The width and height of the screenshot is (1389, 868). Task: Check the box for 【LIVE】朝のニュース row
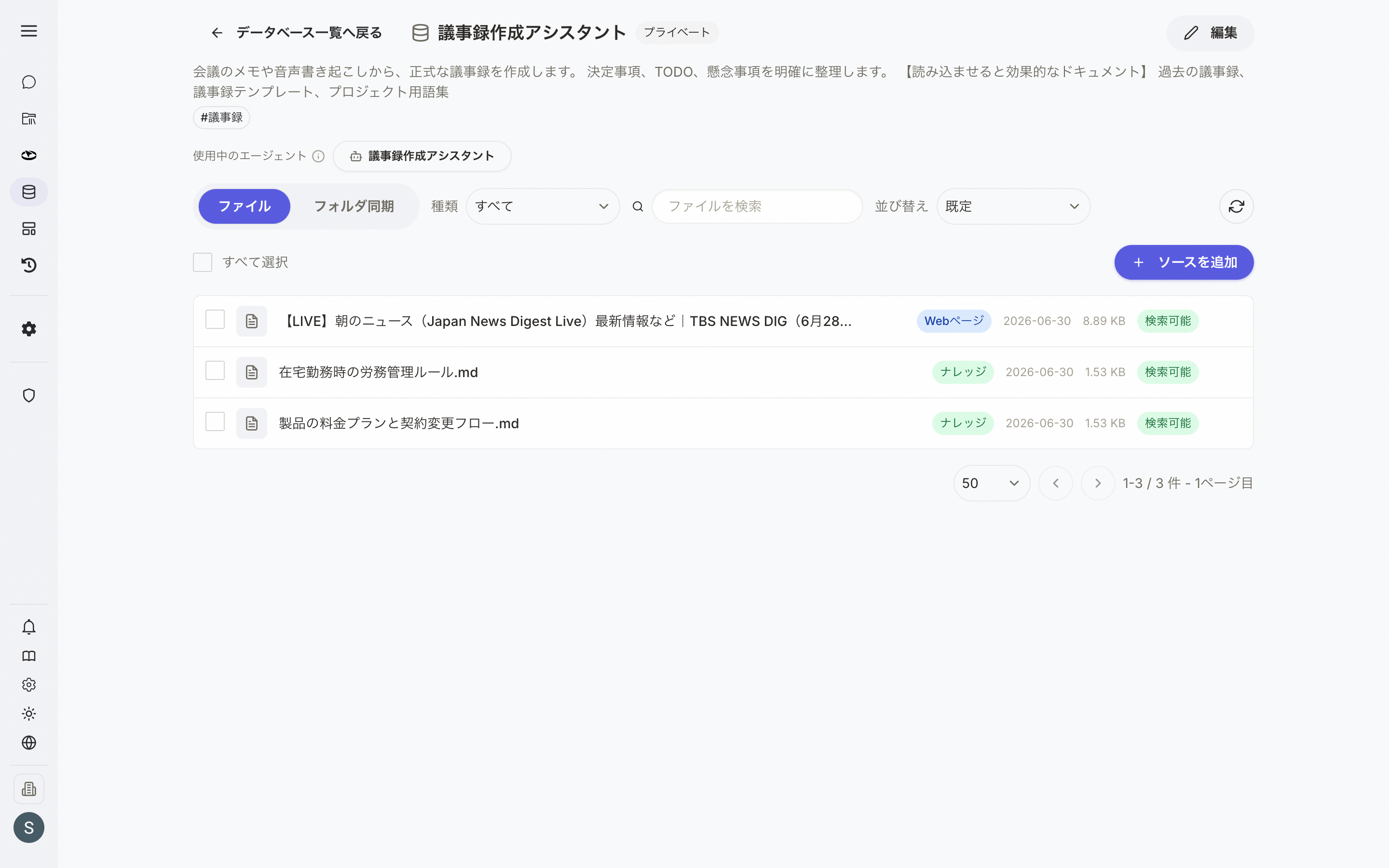[215, 319]
